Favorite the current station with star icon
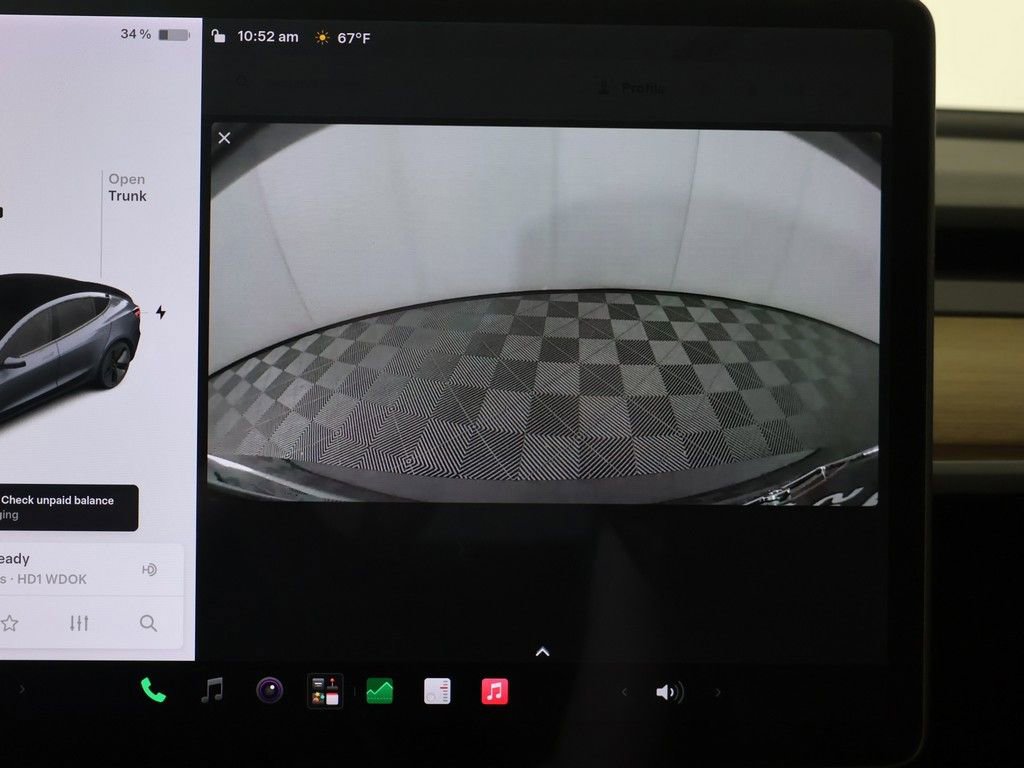The height and width of the screenshot is (768, 1024). (9, 623)
